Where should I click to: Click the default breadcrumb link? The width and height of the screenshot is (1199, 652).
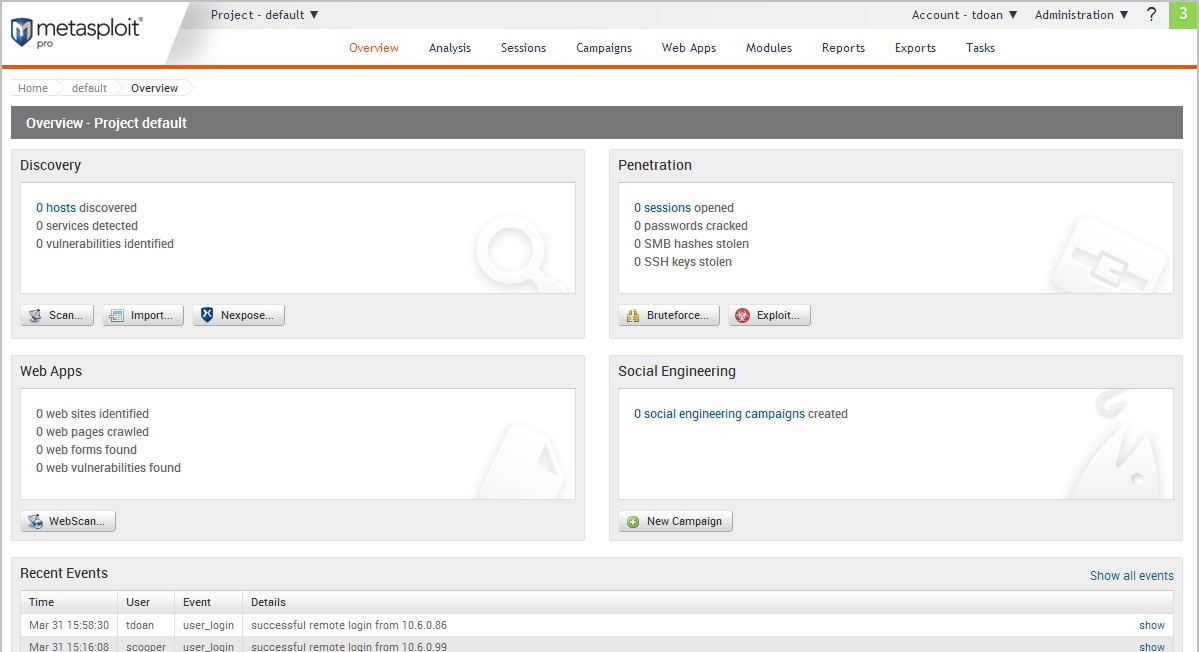coord(89,88)
